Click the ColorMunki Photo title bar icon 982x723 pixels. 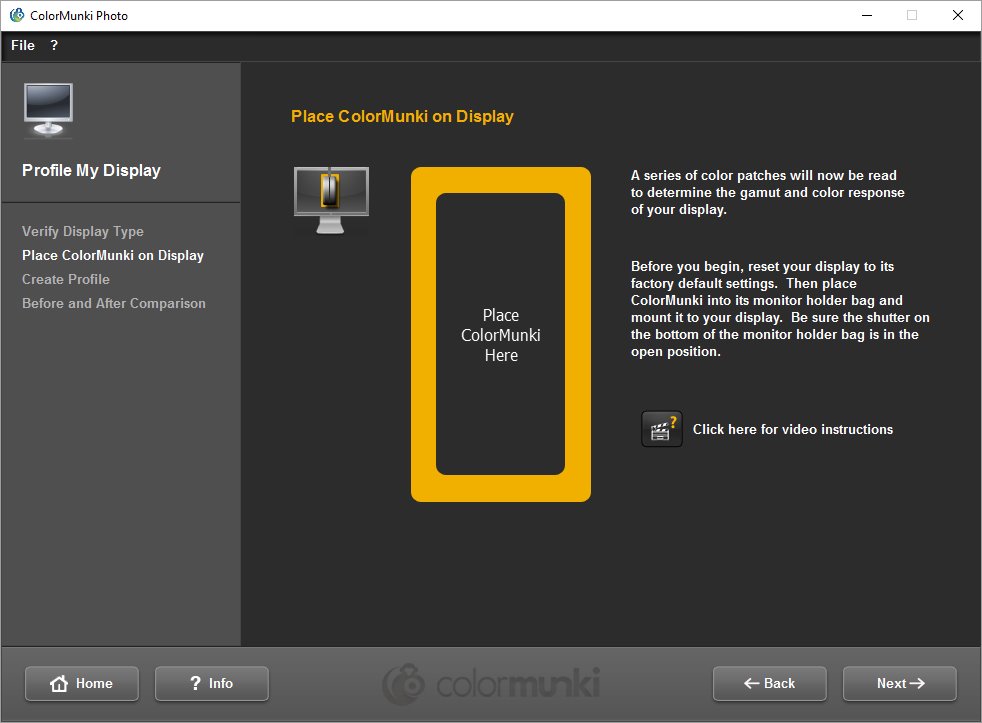coord(16,15)
